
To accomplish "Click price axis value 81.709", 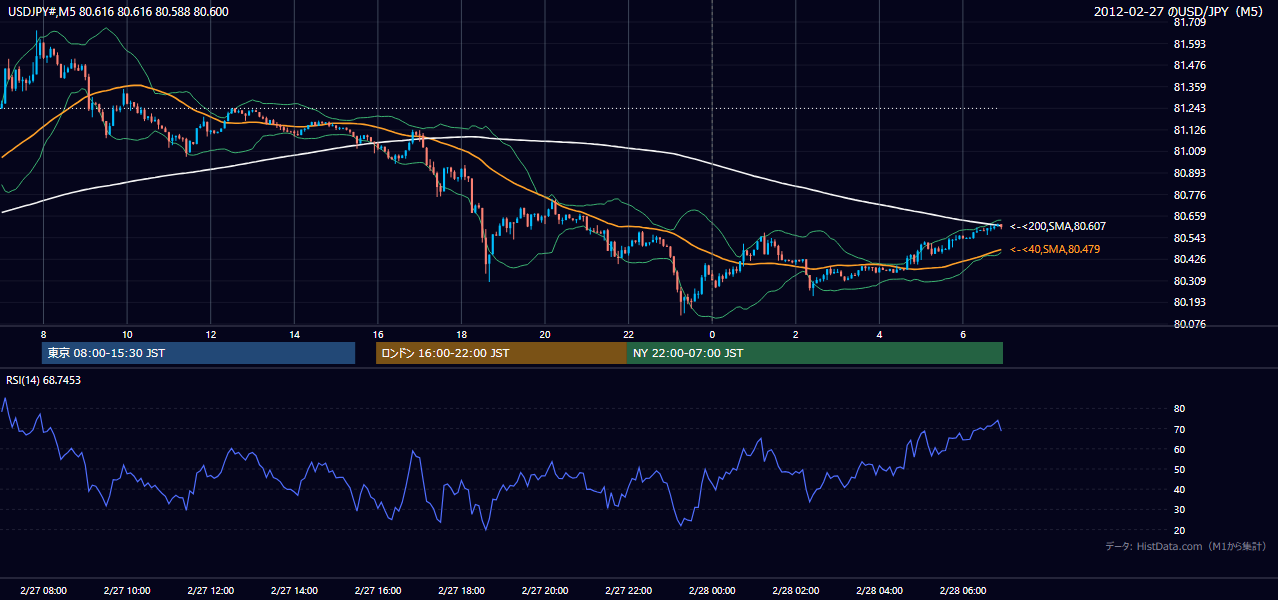I will [x=1190, y=22].
